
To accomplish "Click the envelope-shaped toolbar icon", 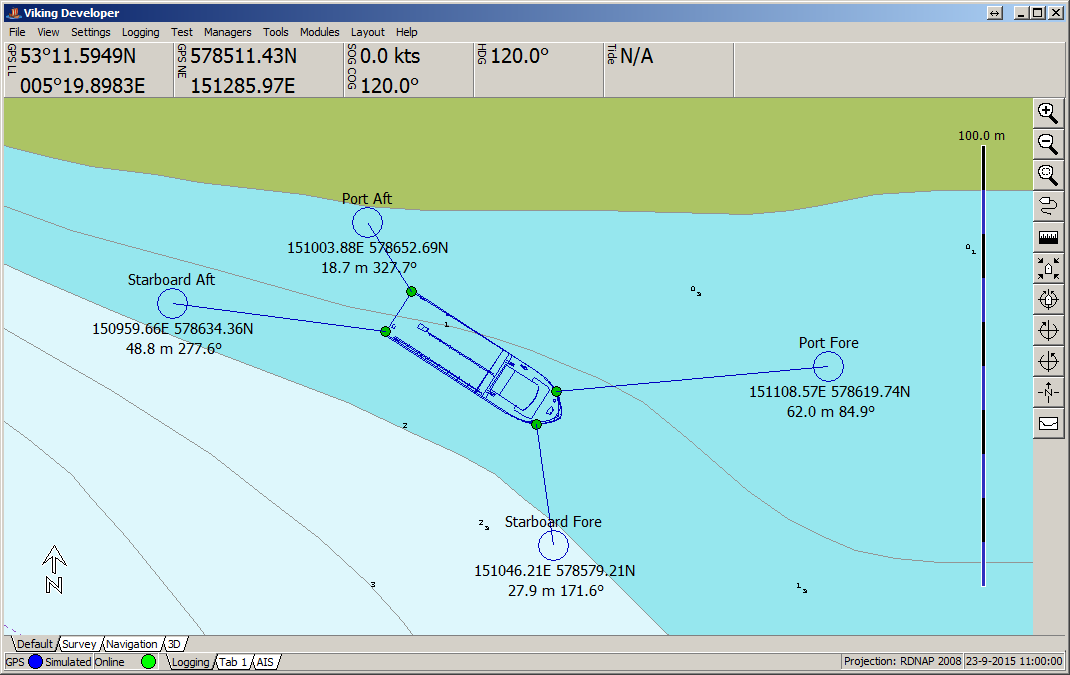I will point(1048,424).
